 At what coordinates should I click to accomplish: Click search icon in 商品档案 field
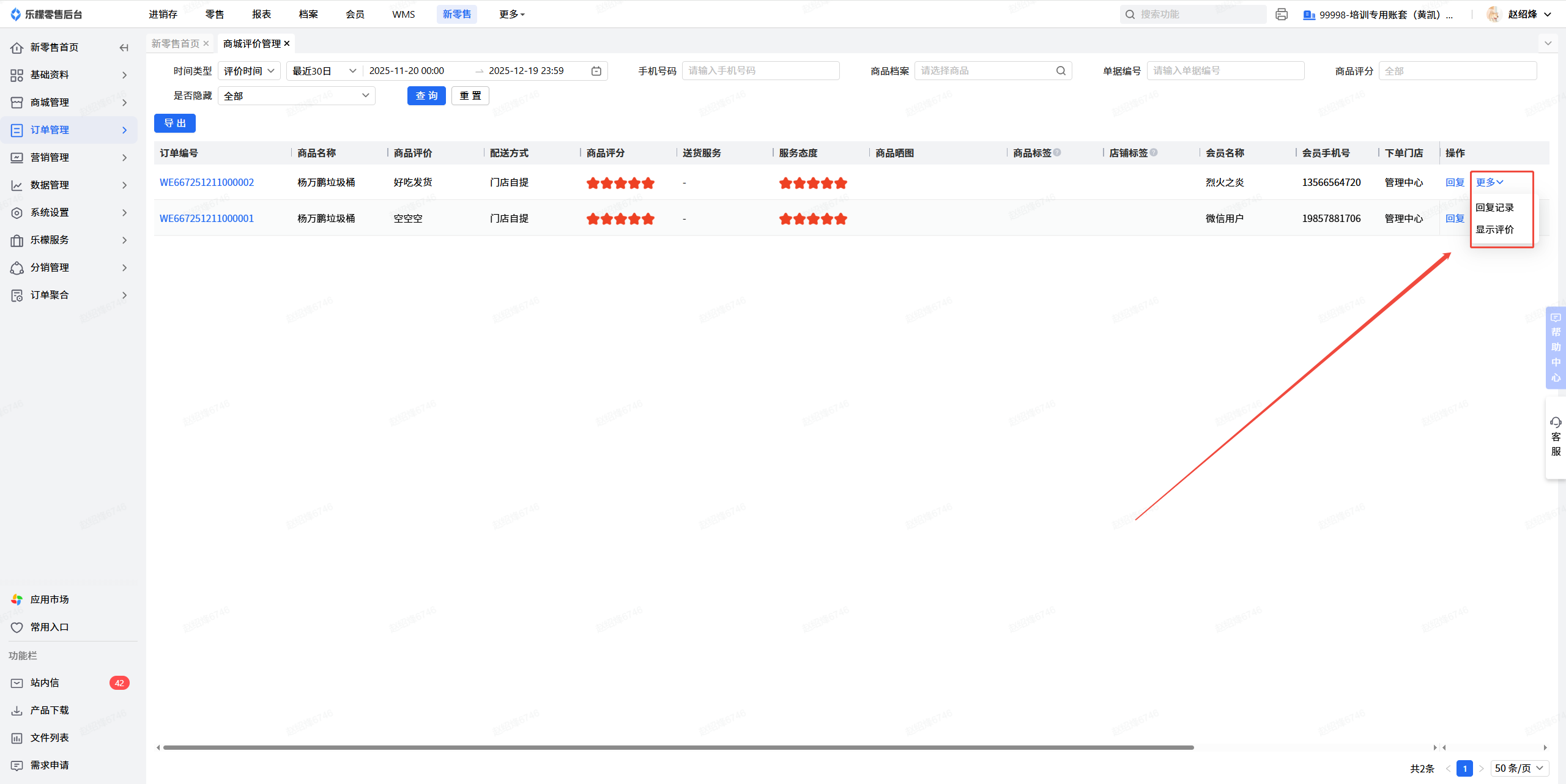(1061, 71)
